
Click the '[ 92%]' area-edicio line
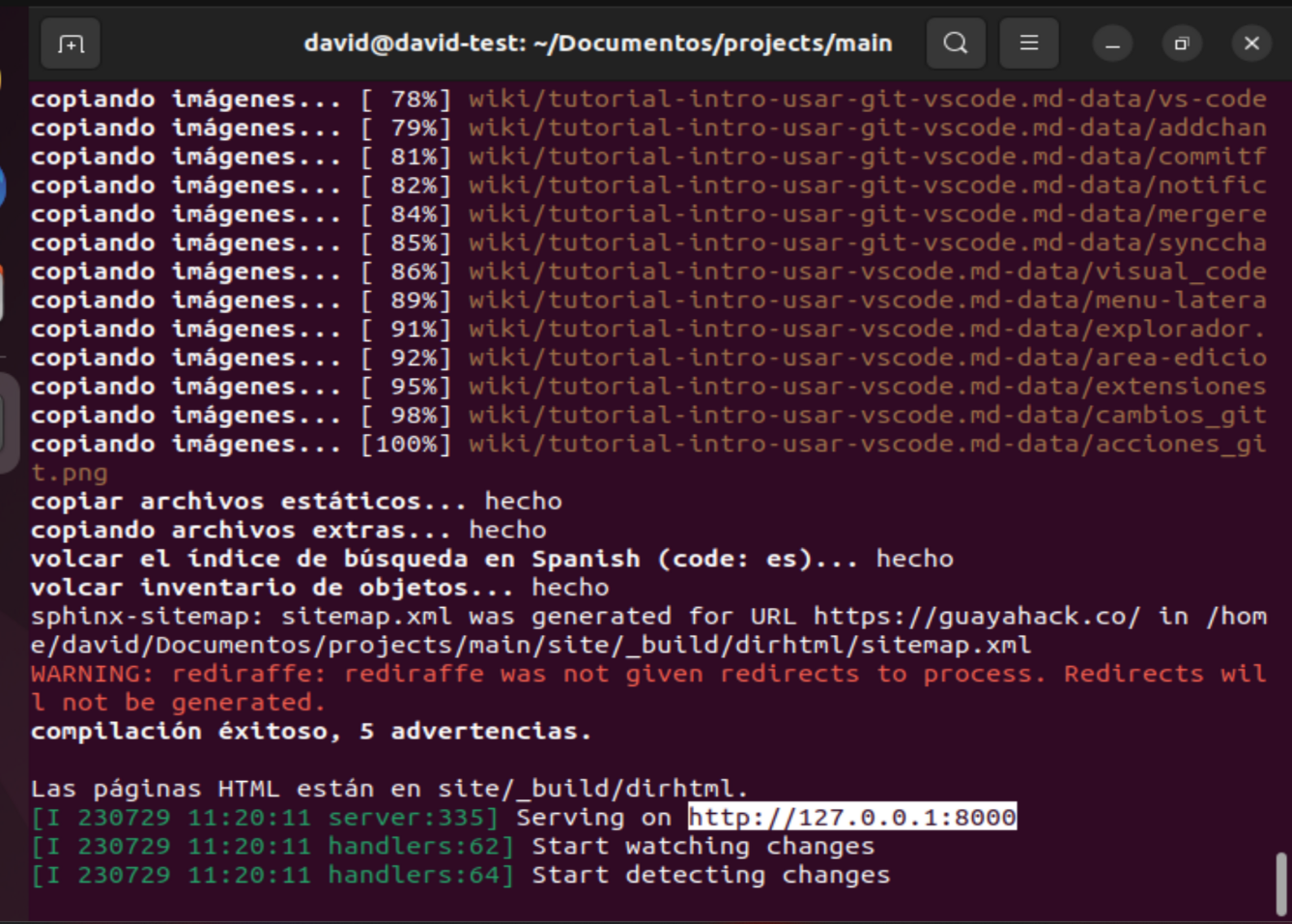coord(648,359)
